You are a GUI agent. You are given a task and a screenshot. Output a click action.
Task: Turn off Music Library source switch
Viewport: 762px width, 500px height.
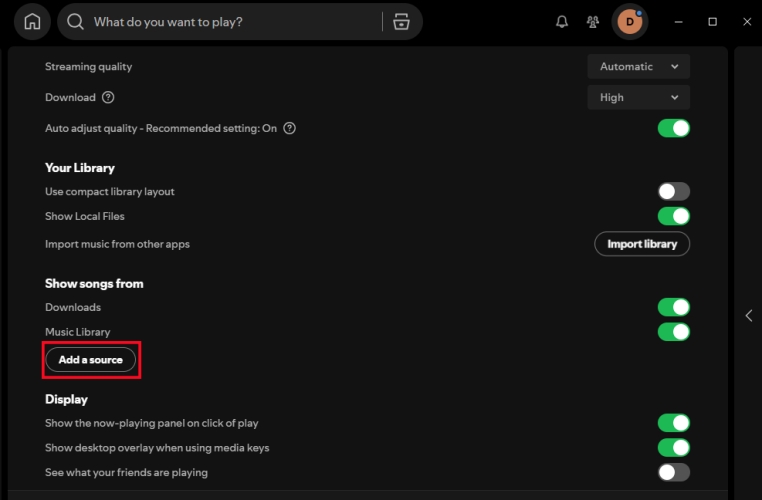[x=674, y=332]
